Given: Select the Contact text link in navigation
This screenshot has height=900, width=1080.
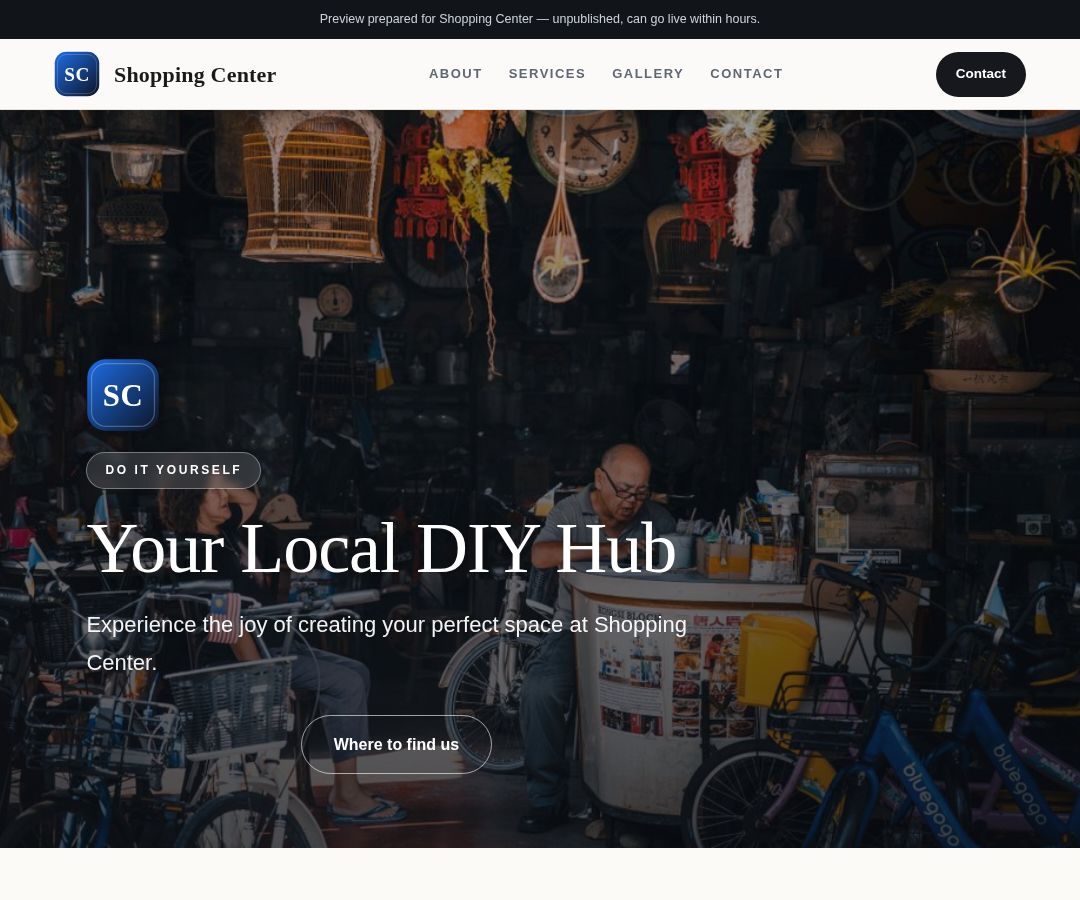Looking at the screenshot, I should pyautogui.click(x=746, y=74).
